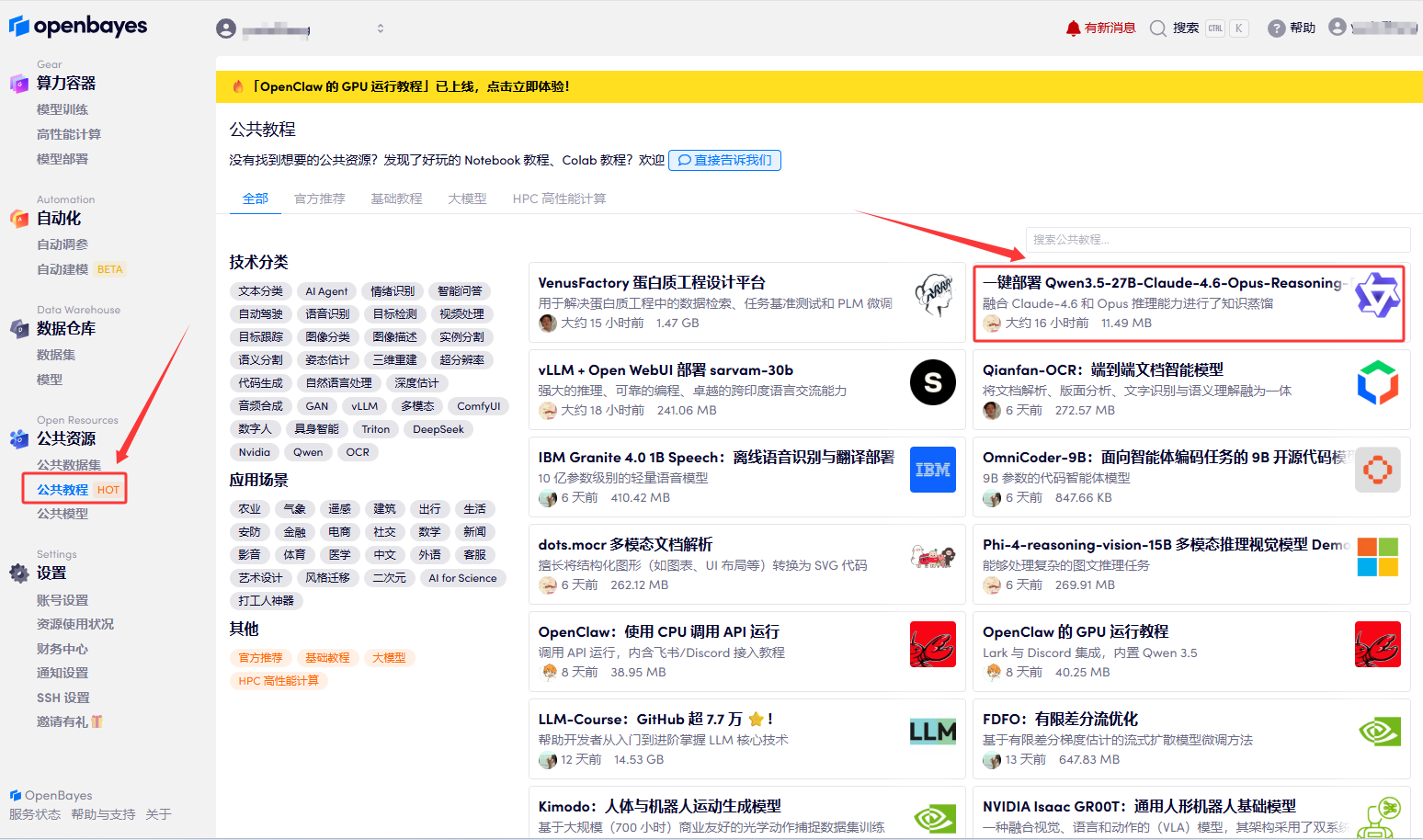The height and width of the screenshot is (840, 1423).
Task: Click the flame icon in the yellow banner
Action: tap(238, 86)
